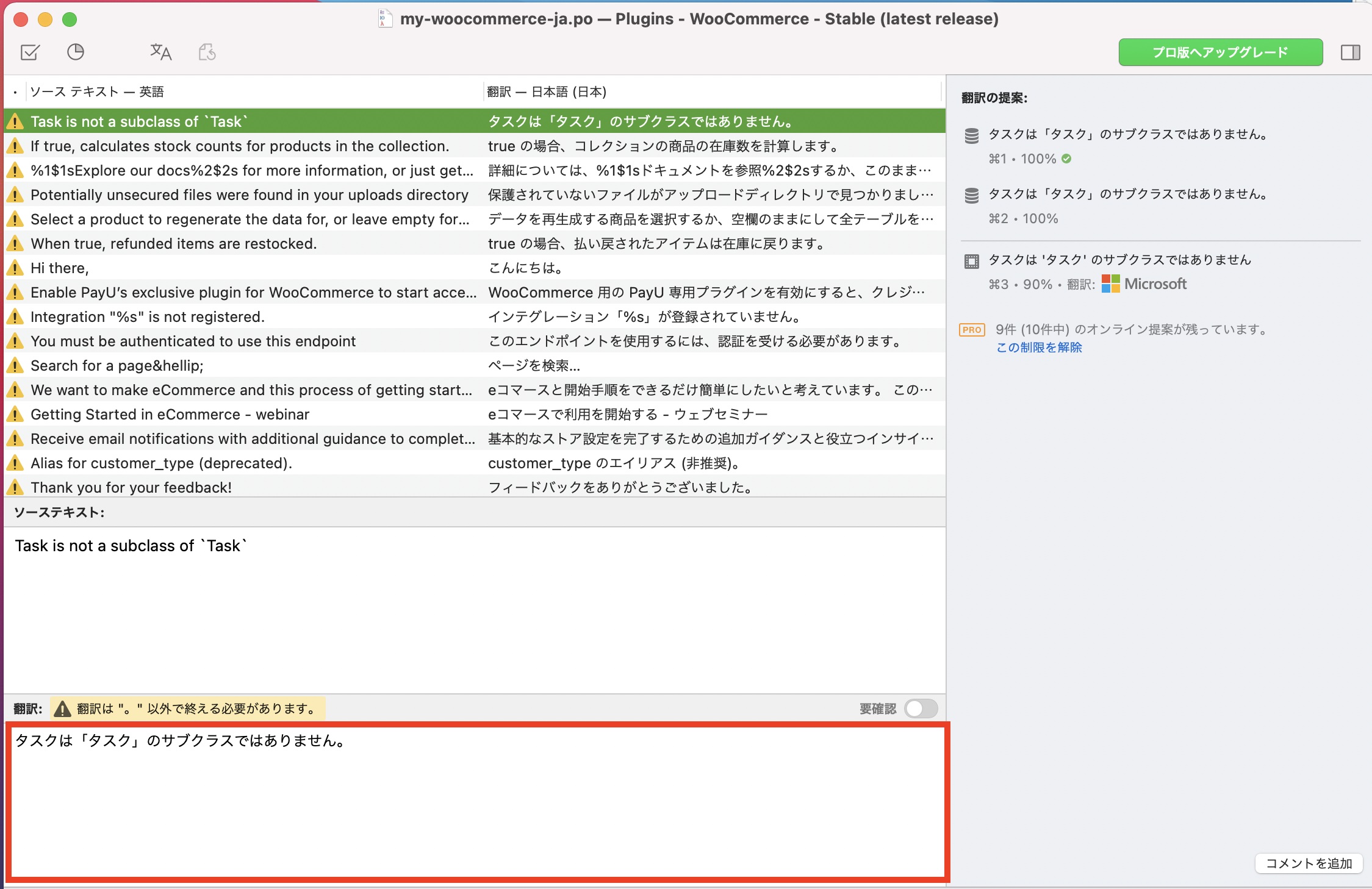Select row 'Select a product to regenerate'
Viewport: 1372px width, 889px height.
click(x=475, y=219)
